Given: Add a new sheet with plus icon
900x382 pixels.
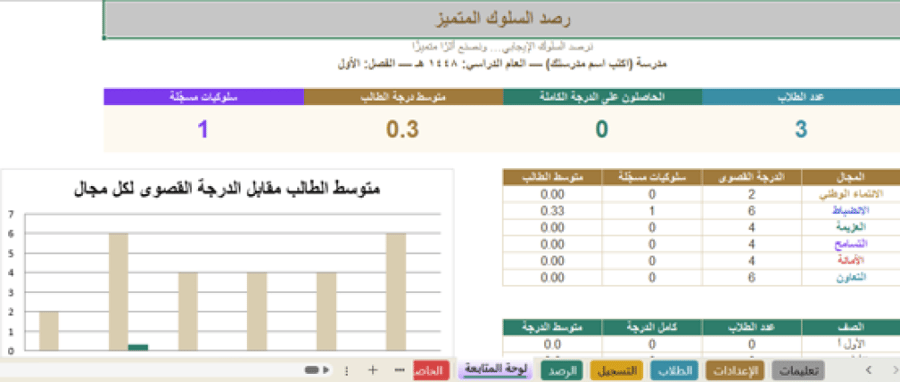Looking at the screenshot, I should pyautogui.click(x=373, y=370).
